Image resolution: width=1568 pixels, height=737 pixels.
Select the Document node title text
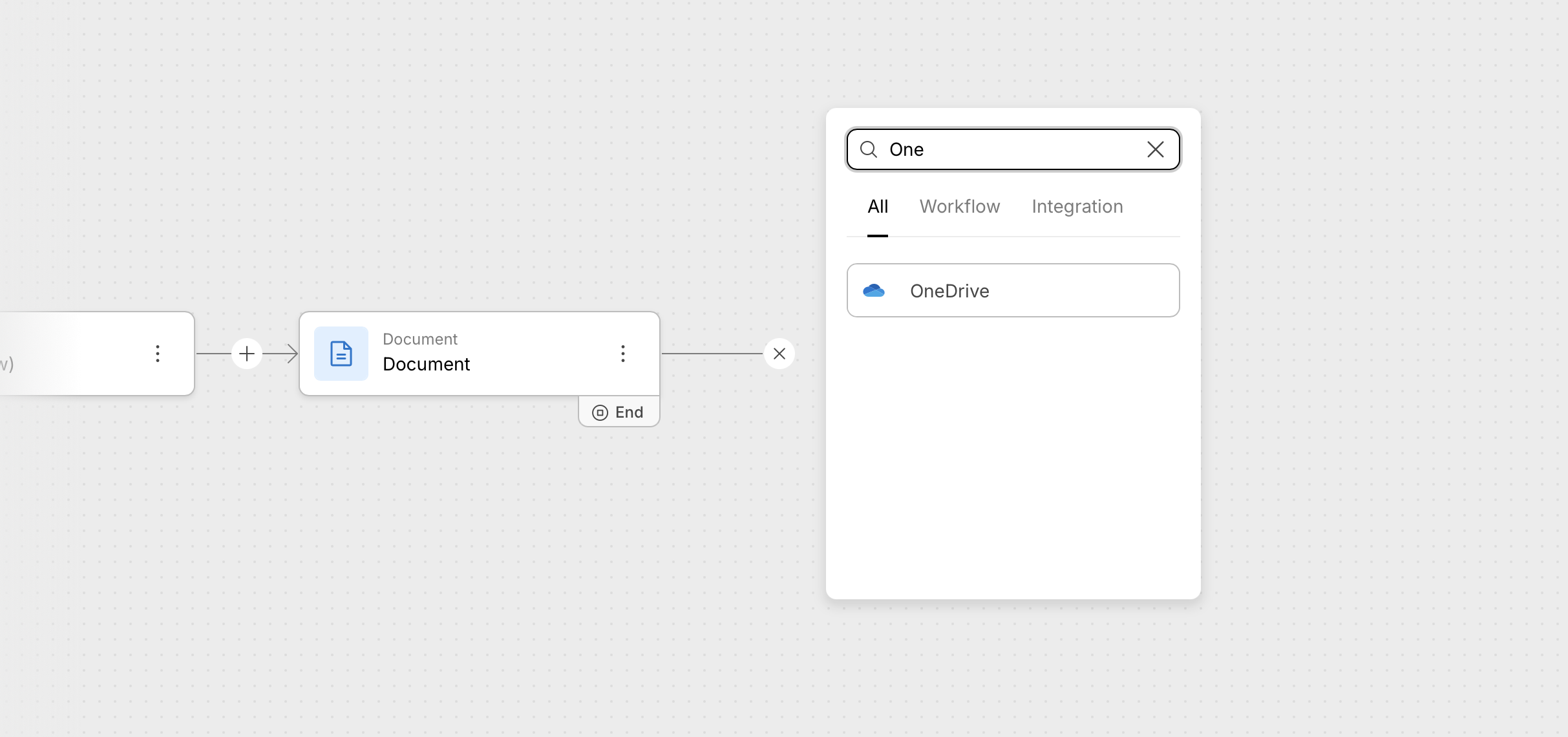point(427,365)
